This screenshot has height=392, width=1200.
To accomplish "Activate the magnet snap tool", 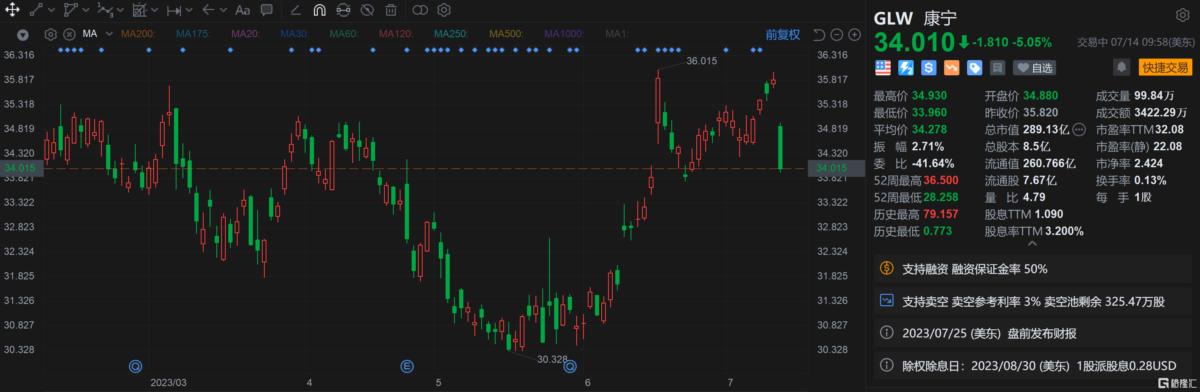I will (x=319, y=11).
